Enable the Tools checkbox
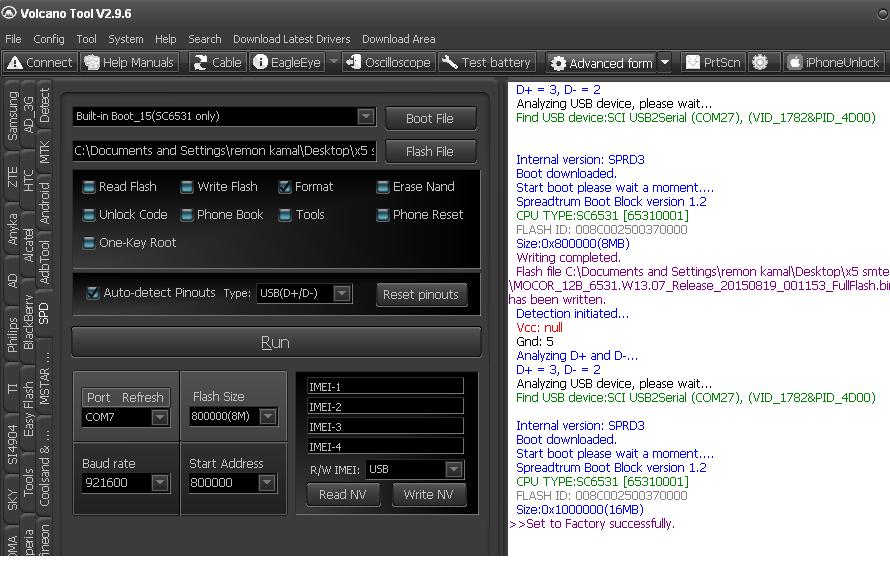The height and width of the screenshot is (572, 890). point(285,214)
